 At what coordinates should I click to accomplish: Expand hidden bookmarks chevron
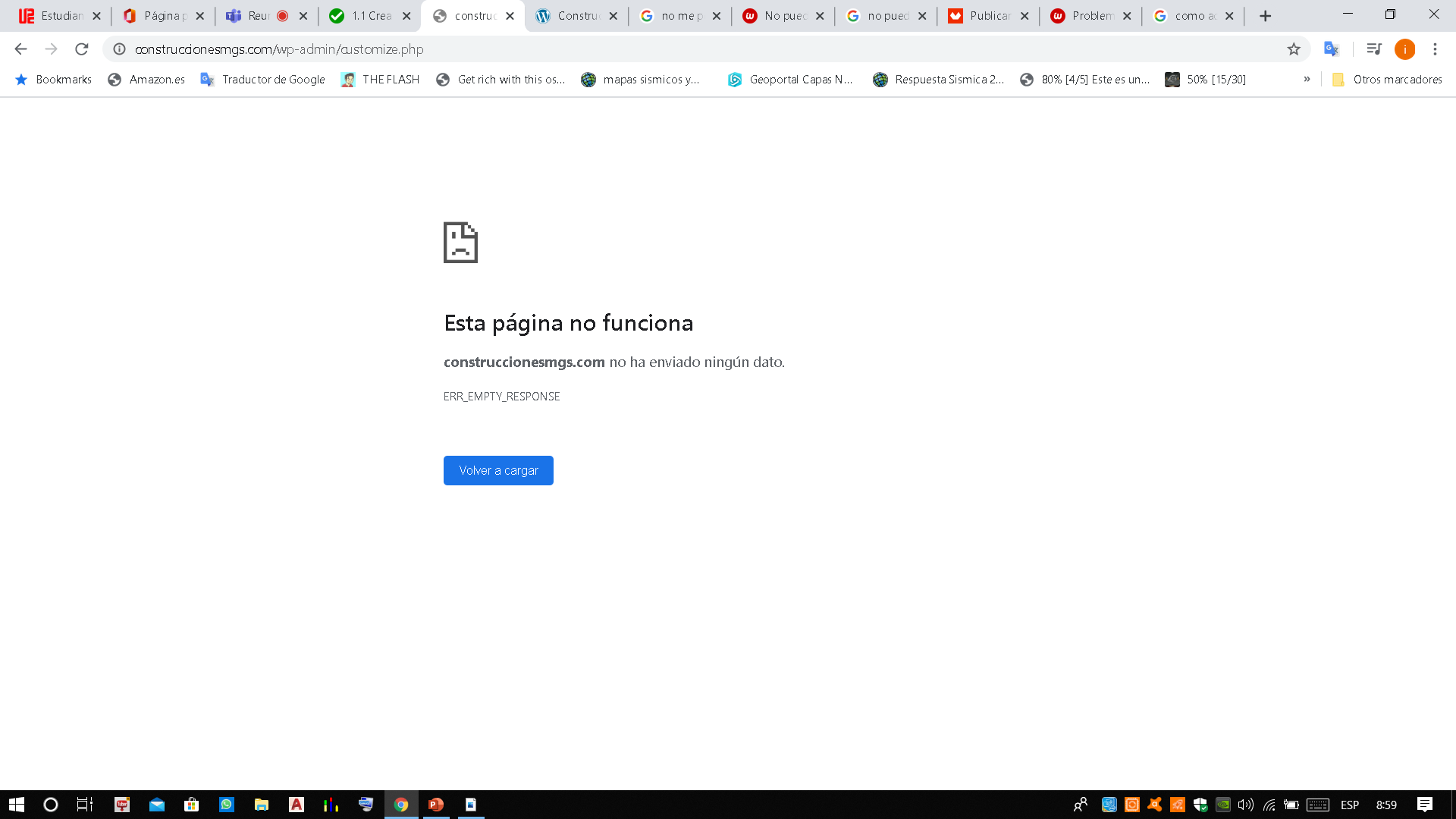[1307, 80]
